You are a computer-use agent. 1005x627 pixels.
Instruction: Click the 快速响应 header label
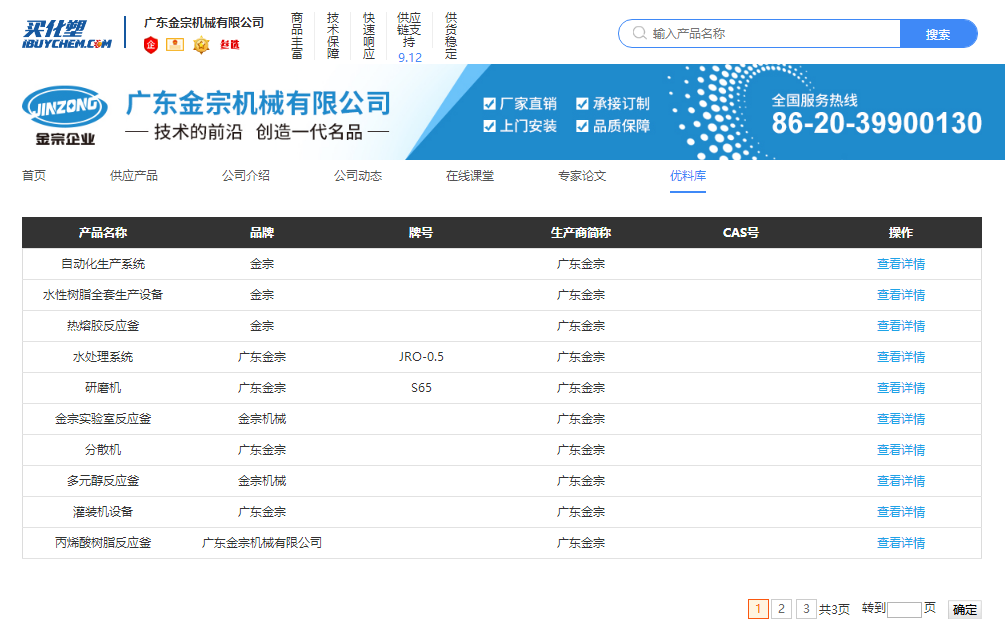pyautogui.click(x=369, y=36)
